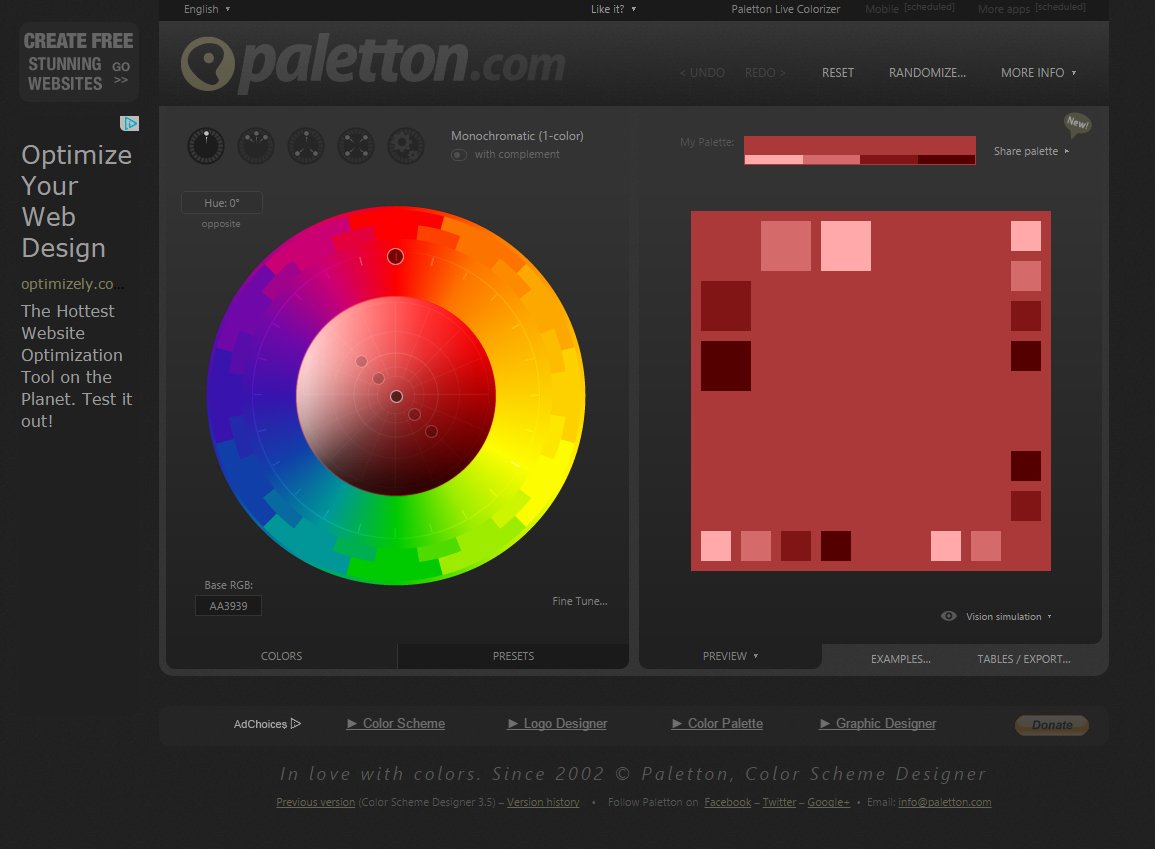
Task: Click the lightest pink swatch in My Palette
Action: tap(773, 160)
